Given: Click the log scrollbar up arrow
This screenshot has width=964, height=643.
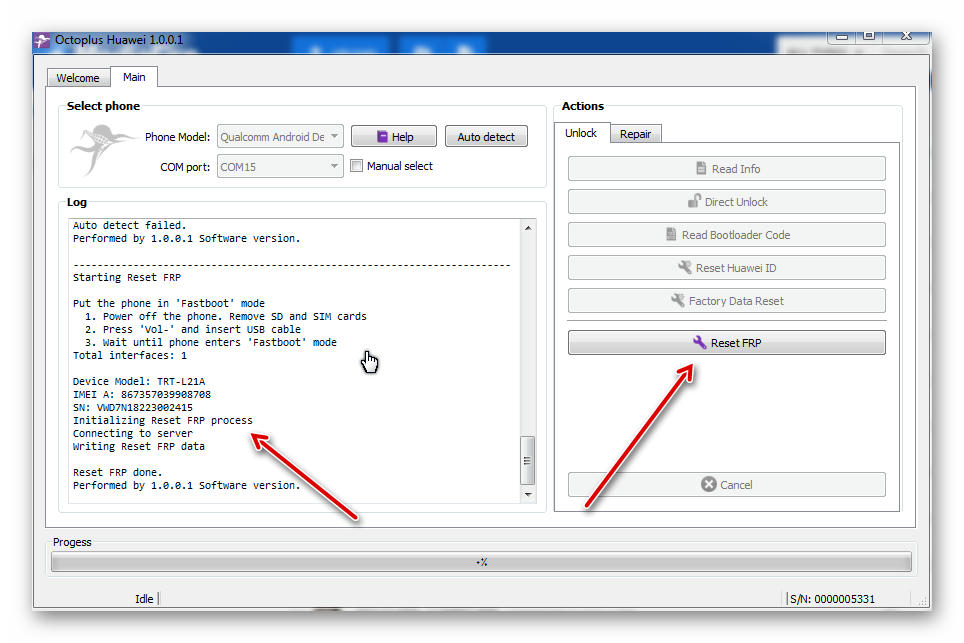Looking at the screenshot, I should pyautogui.click(x=528, y=227).
